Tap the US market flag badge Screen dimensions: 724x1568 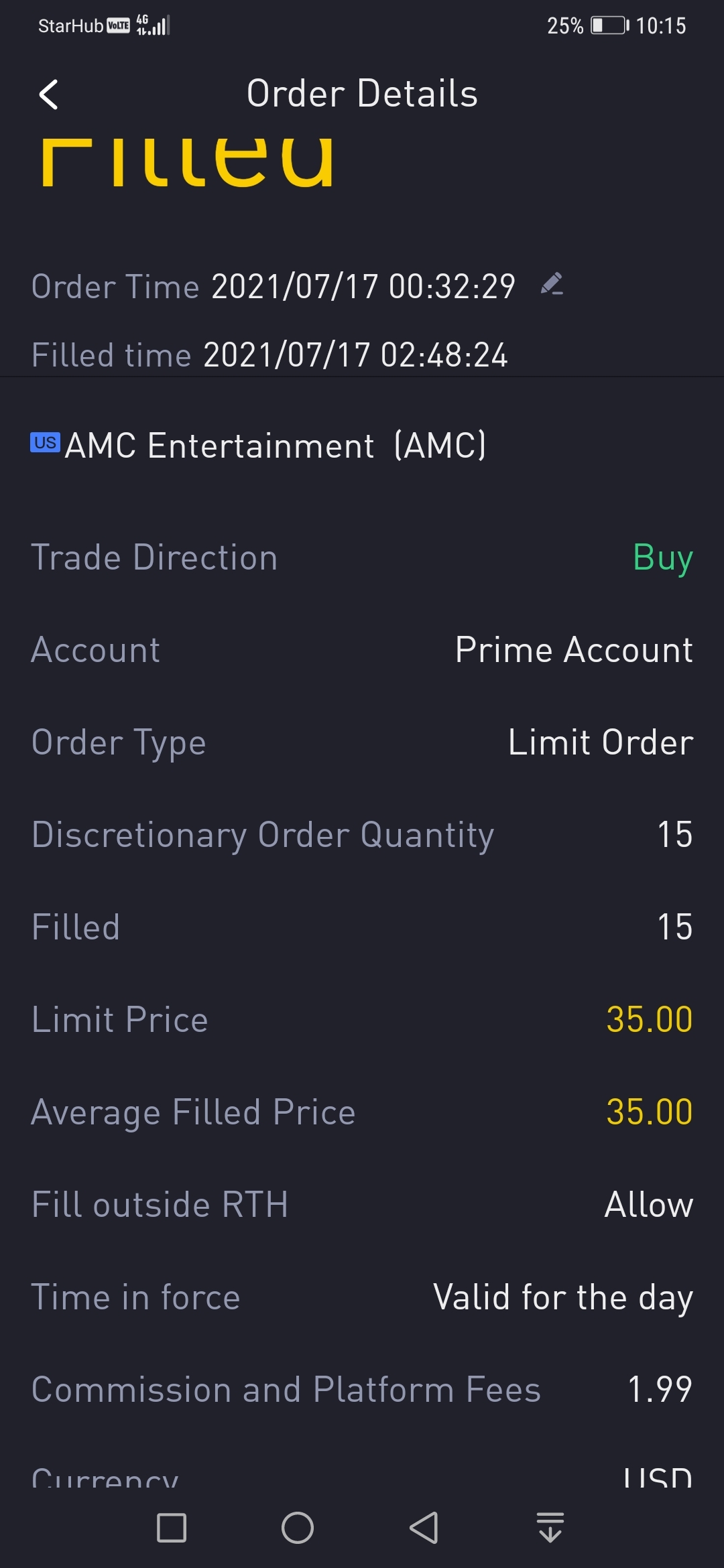[x=45, y=443]
